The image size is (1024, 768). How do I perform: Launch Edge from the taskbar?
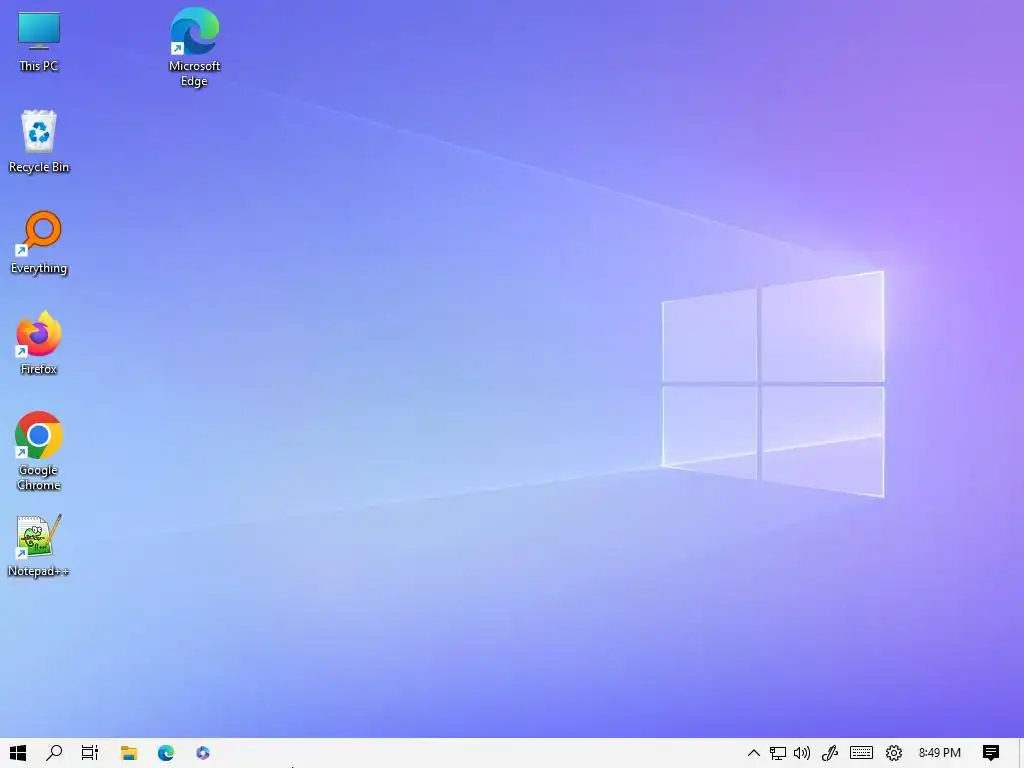pos(166,753)
